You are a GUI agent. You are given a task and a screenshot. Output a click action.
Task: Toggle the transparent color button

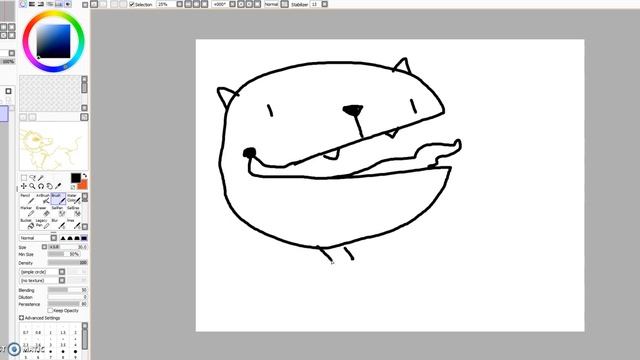73,187
